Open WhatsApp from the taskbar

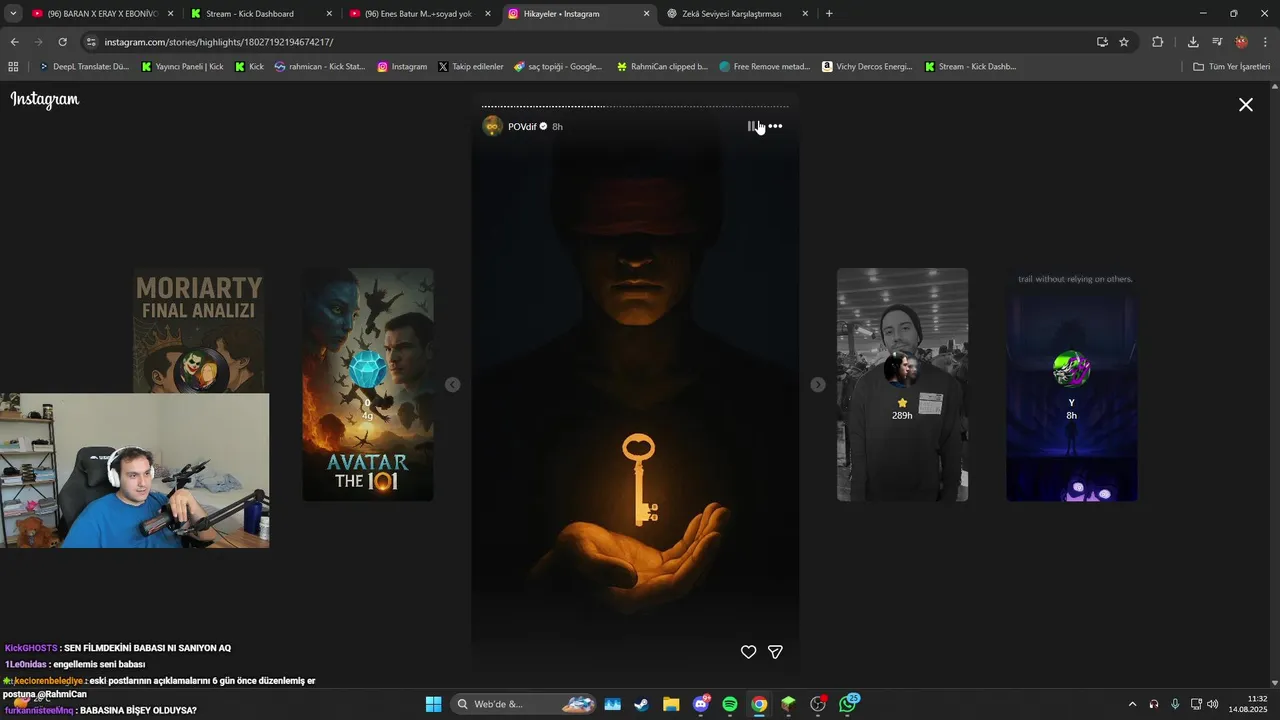point(848,704)
